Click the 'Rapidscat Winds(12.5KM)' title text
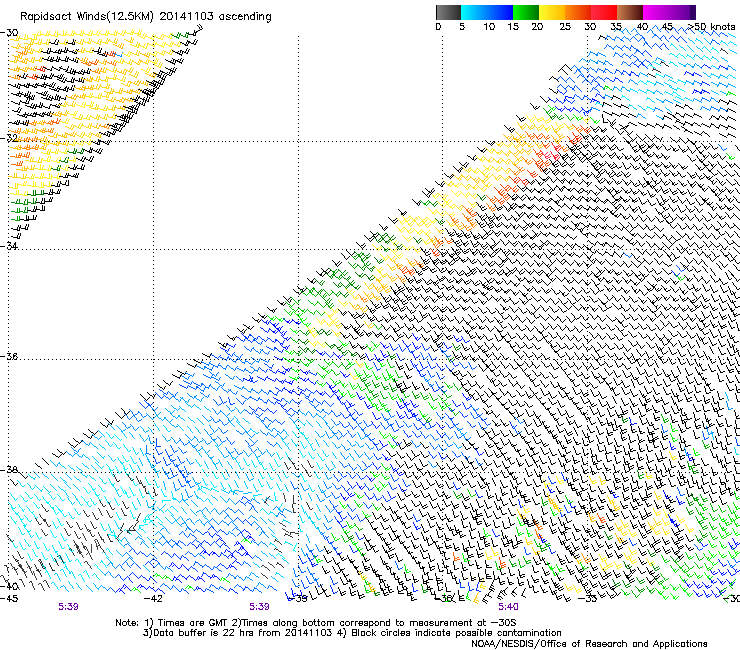This screenshot has width=740, height=650. coord(87,17)
